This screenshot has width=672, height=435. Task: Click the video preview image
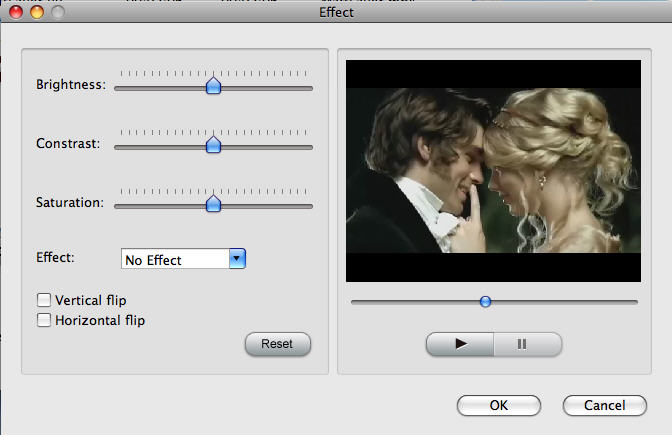pos(493,171)
